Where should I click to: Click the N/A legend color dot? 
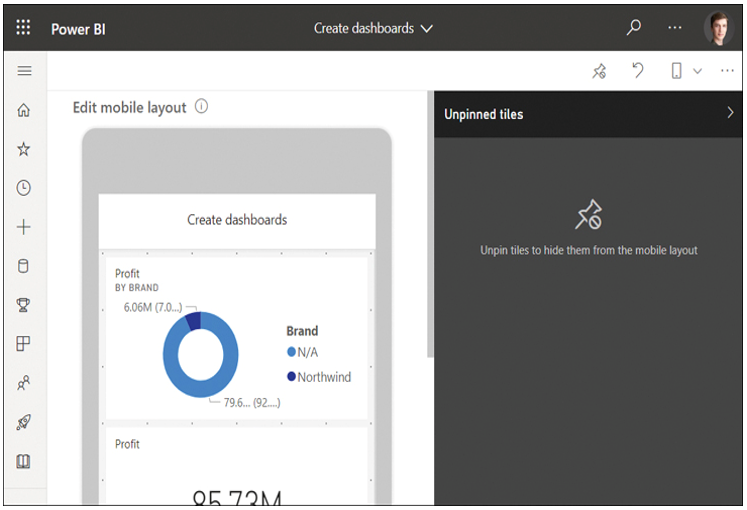tap(291, 352)
